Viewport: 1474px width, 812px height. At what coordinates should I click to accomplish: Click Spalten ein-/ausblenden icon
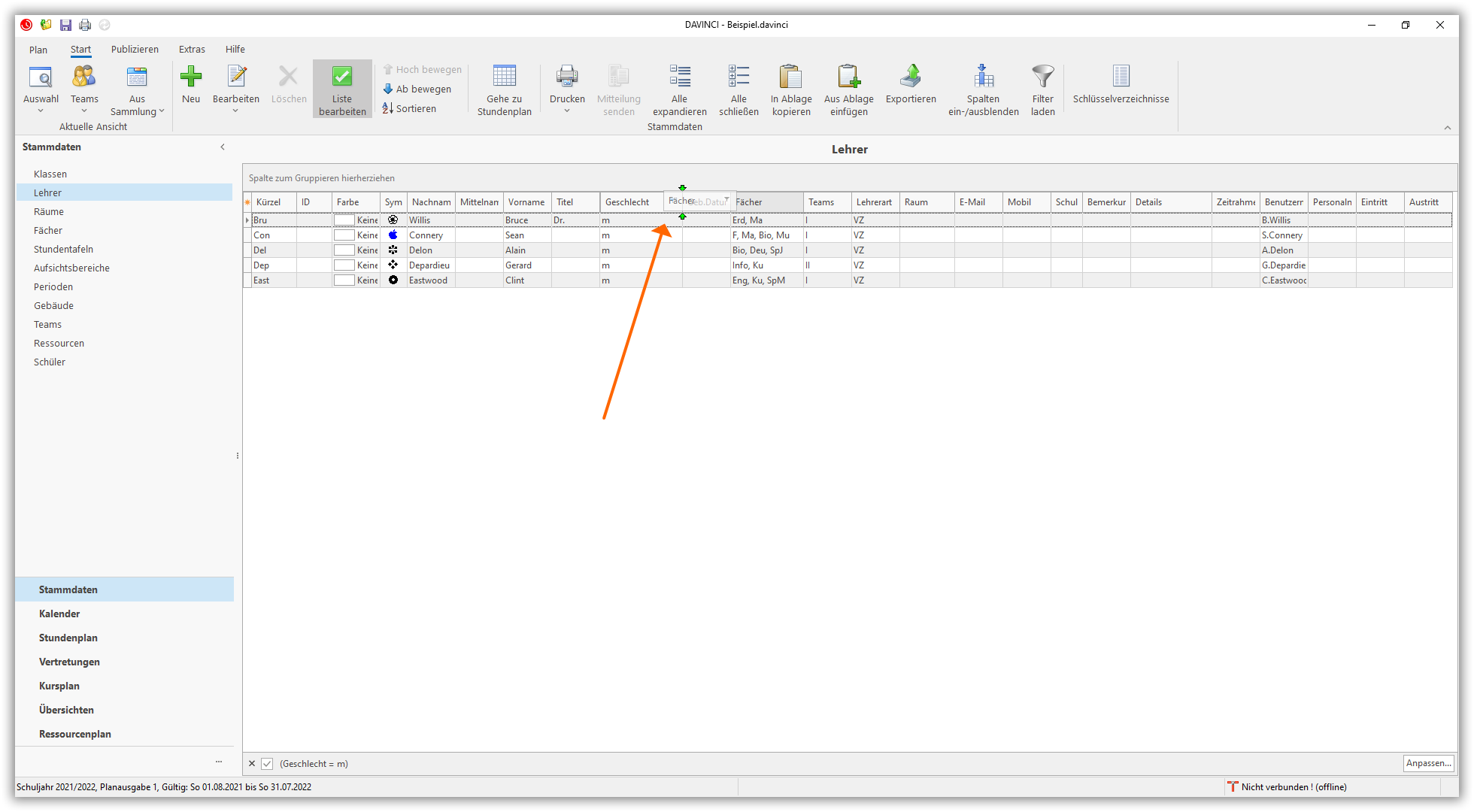(x=983, y=77)
